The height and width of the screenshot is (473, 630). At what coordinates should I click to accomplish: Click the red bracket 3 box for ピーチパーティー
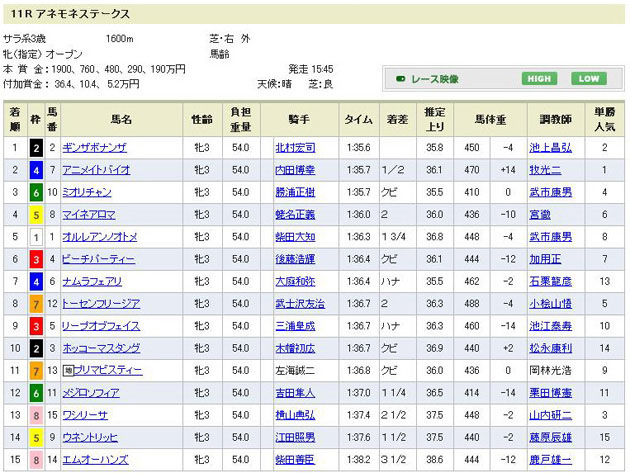point(36,259)
